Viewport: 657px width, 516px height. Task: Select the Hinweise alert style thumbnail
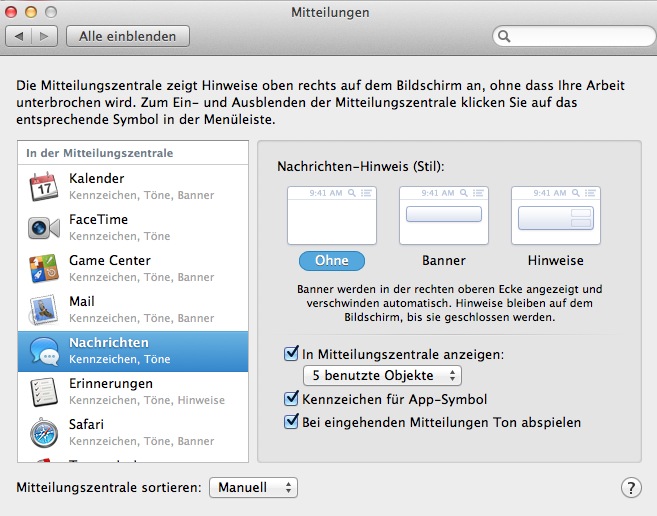[x=555, y=215]
